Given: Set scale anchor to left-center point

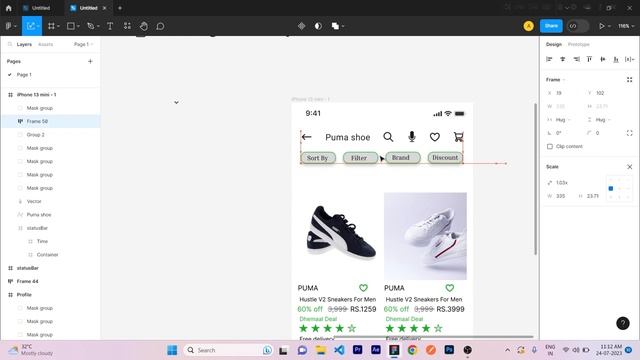Looking at the screenshot, I should [x=611, y=188].
